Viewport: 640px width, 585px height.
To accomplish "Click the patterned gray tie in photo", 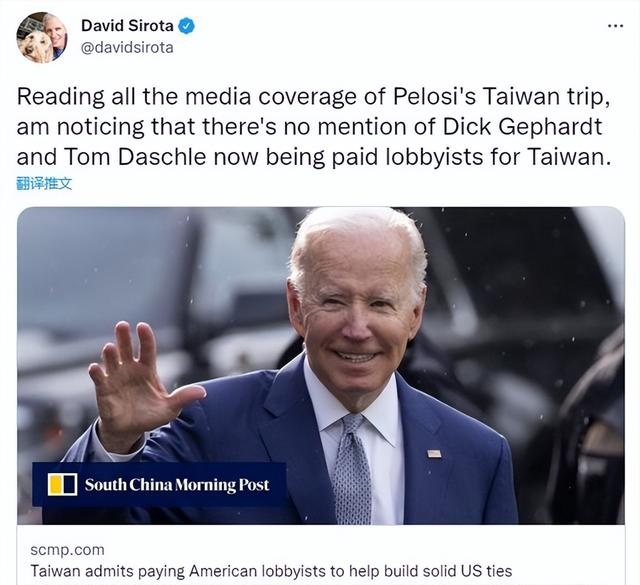I will coord(350,469).
